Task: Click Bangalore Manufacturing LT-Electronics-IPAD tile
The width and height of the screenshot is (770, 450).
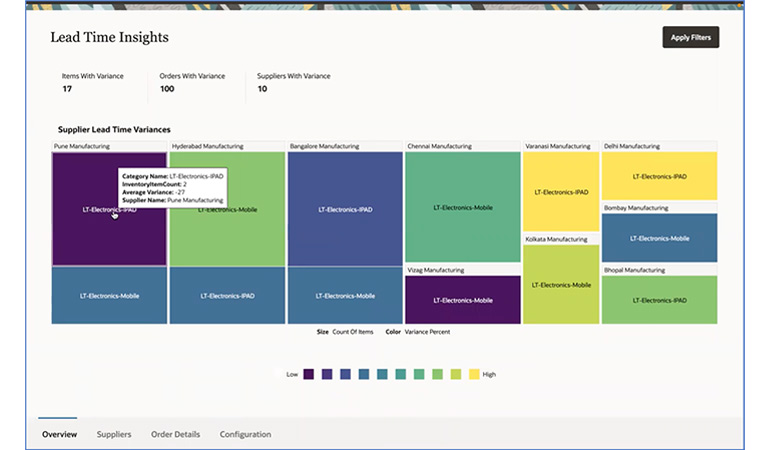Action: click(x=344, y=209)
